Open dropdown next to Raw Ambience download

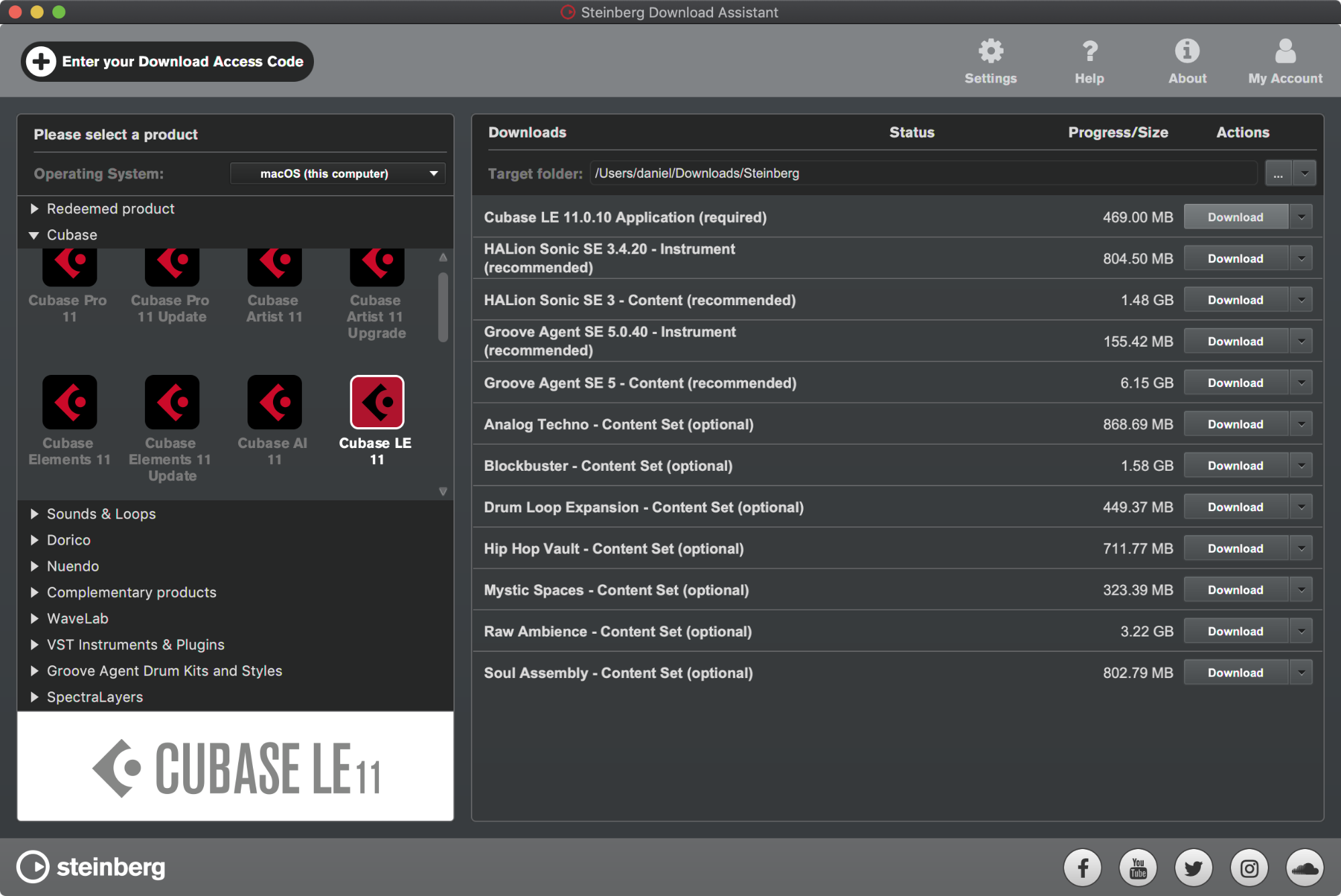coord(1301,631)
